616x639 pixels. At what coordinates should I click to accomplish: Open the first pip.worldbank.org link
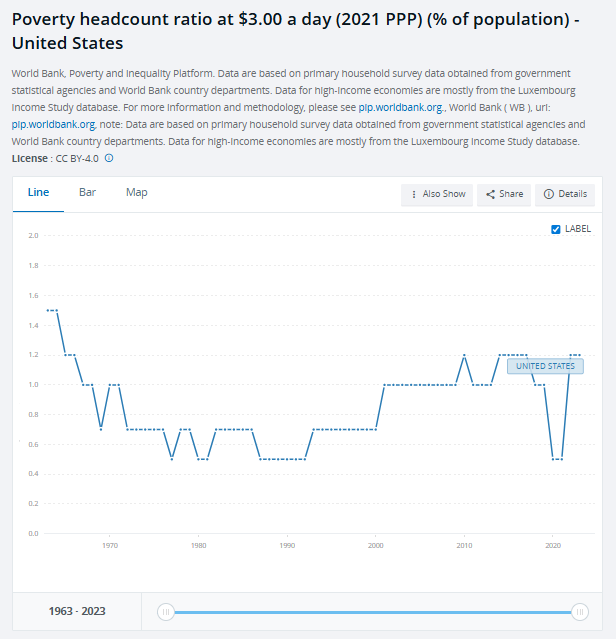[x=400, y=107]
